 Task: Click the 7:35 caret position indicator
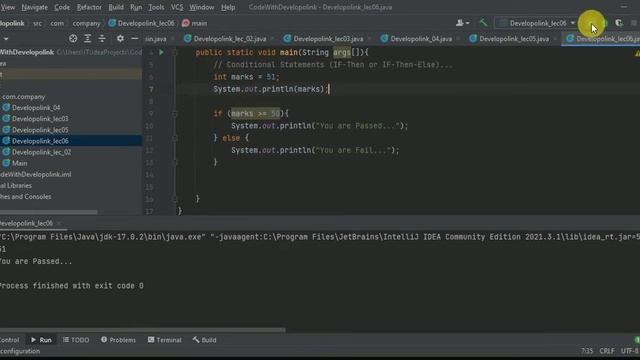pos(587,351)
